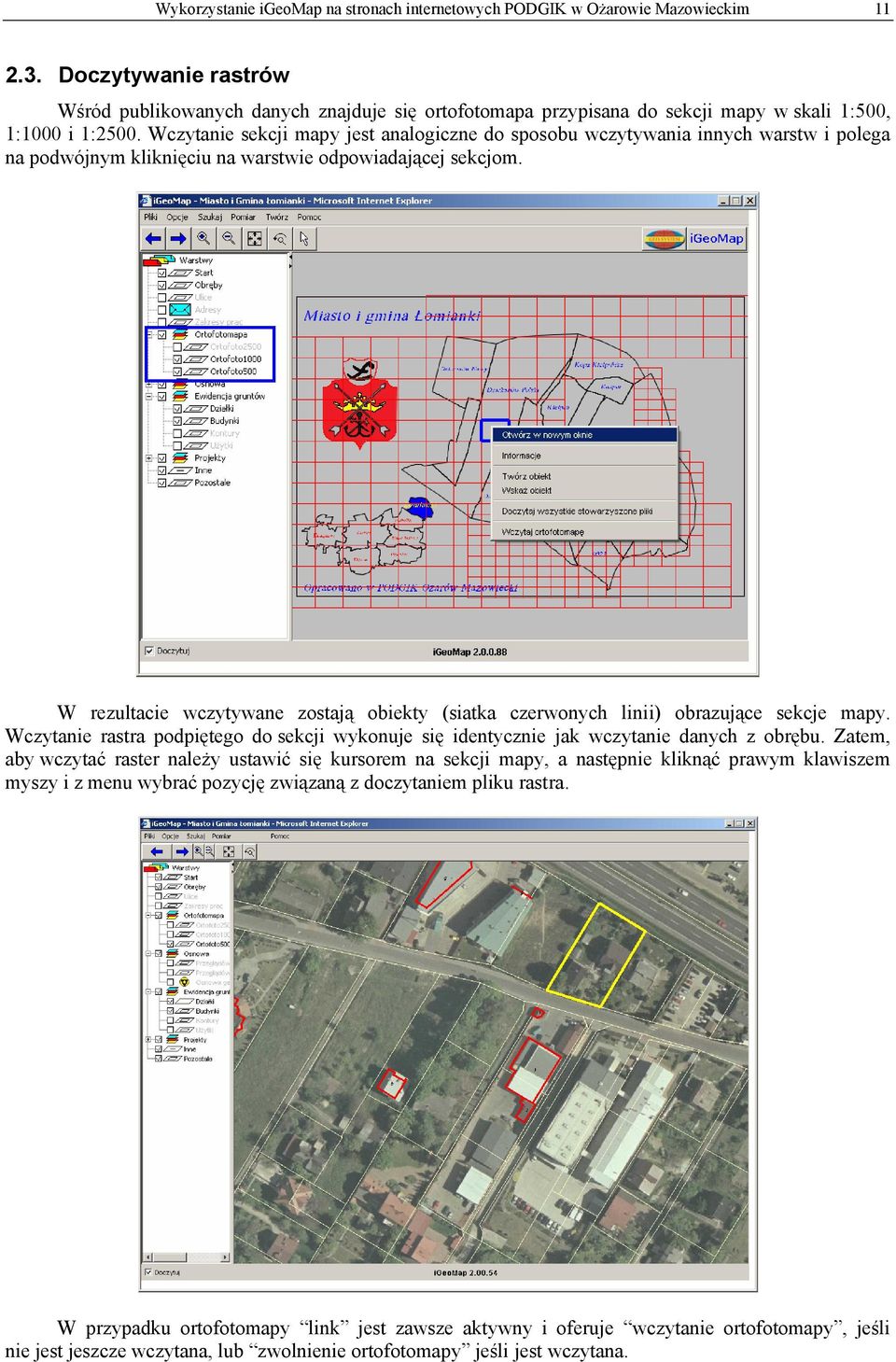The width and height of the screenshot is (896, 1362).
Task: Open the Pomoc menu in aerial photo window
Action: pos(280,836)
